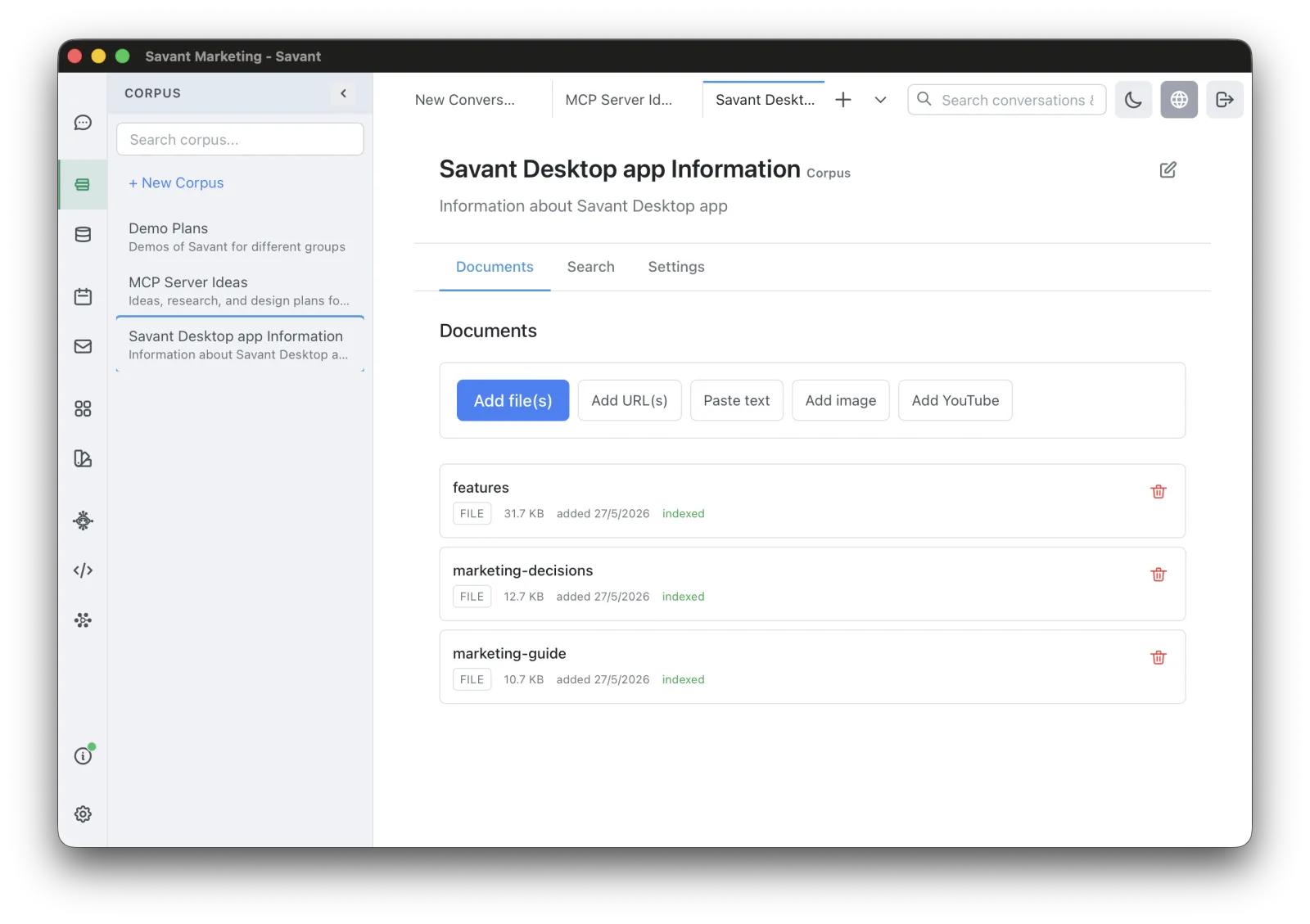Open the calendar icon in sidebar

point(83,296)
